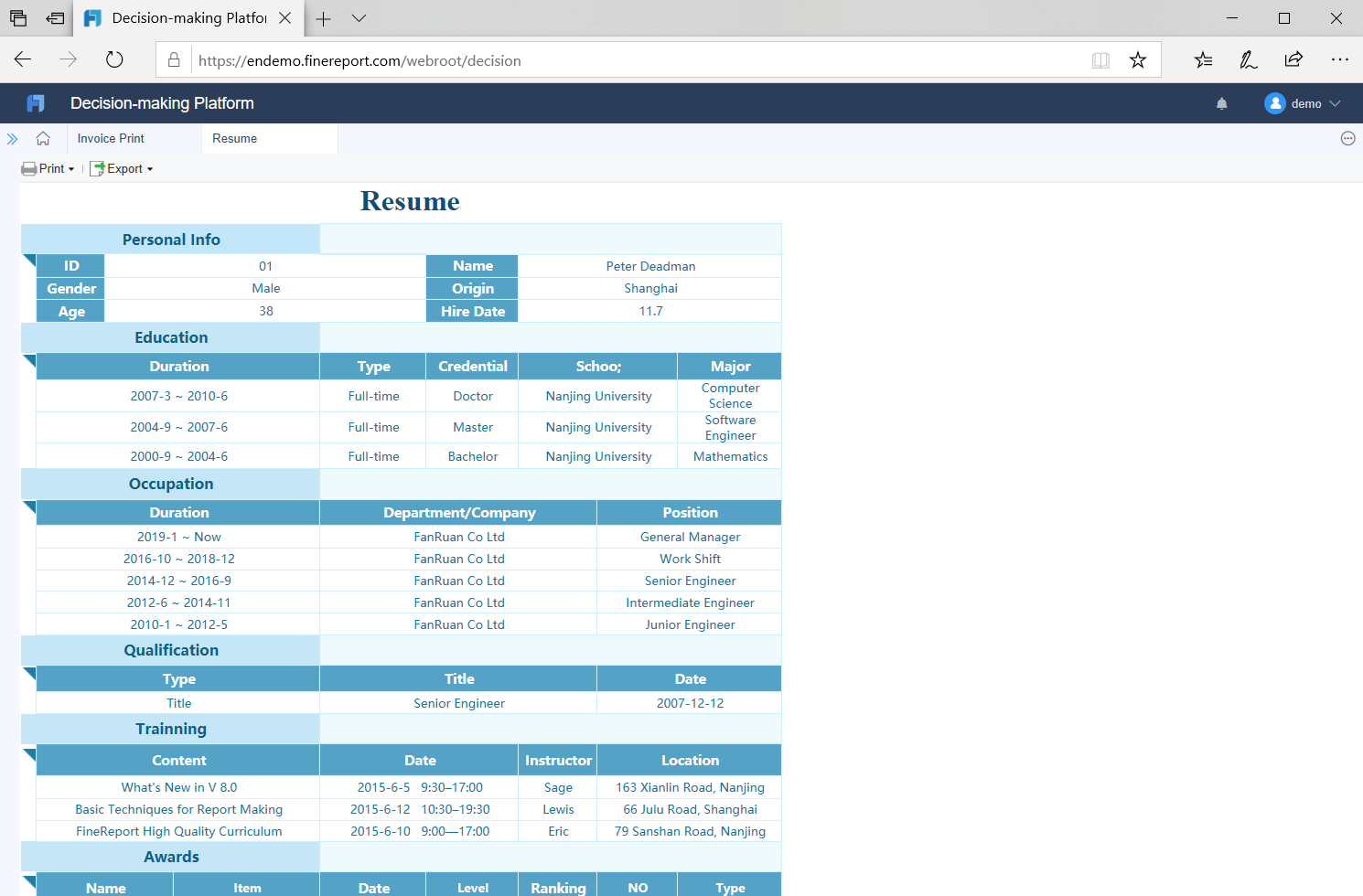This screenshot has height=896, width=1363.
Task: Select the origin Shanghai cell
Action: click(x=650, y=288)
